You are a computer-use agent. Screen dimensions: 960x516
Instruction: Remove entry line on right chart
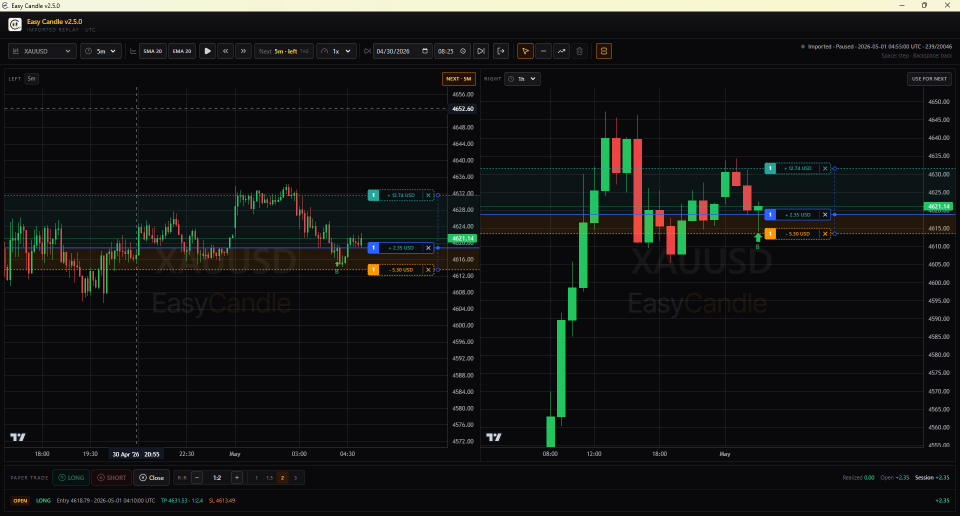(825, 215)
